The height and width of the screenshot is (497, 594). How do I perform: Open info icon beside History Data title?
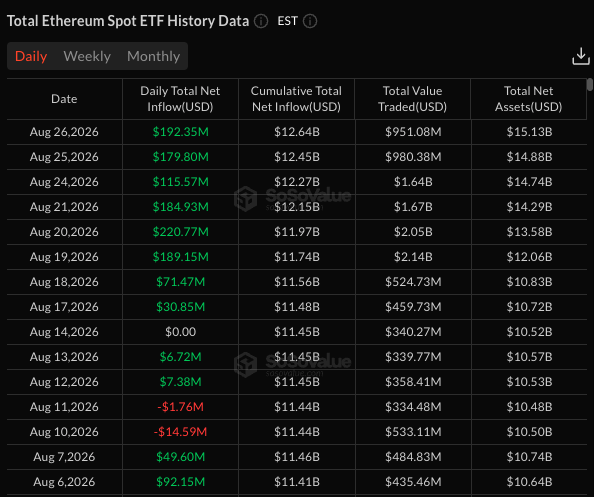tap(261, 21)
